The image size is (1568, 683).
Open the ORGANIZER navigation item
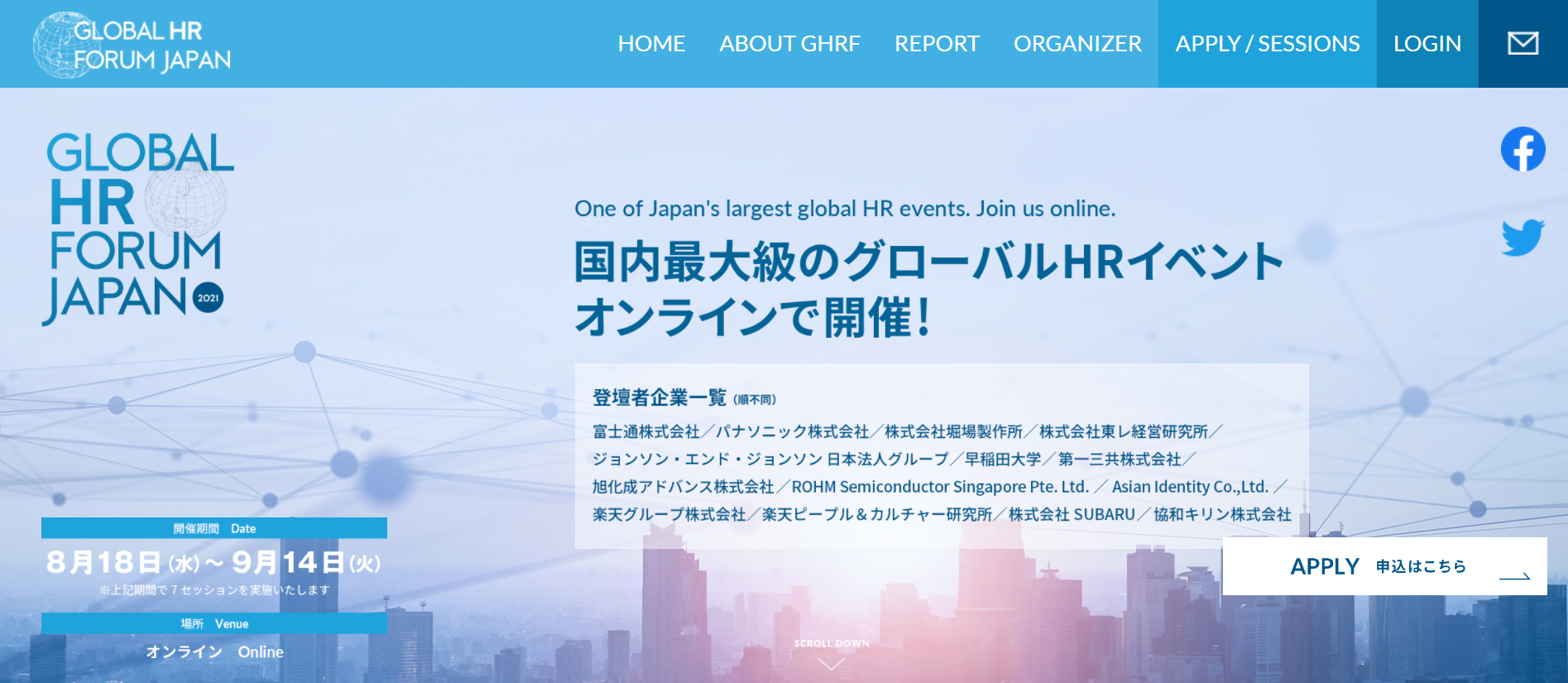(x=1077, y=44)
